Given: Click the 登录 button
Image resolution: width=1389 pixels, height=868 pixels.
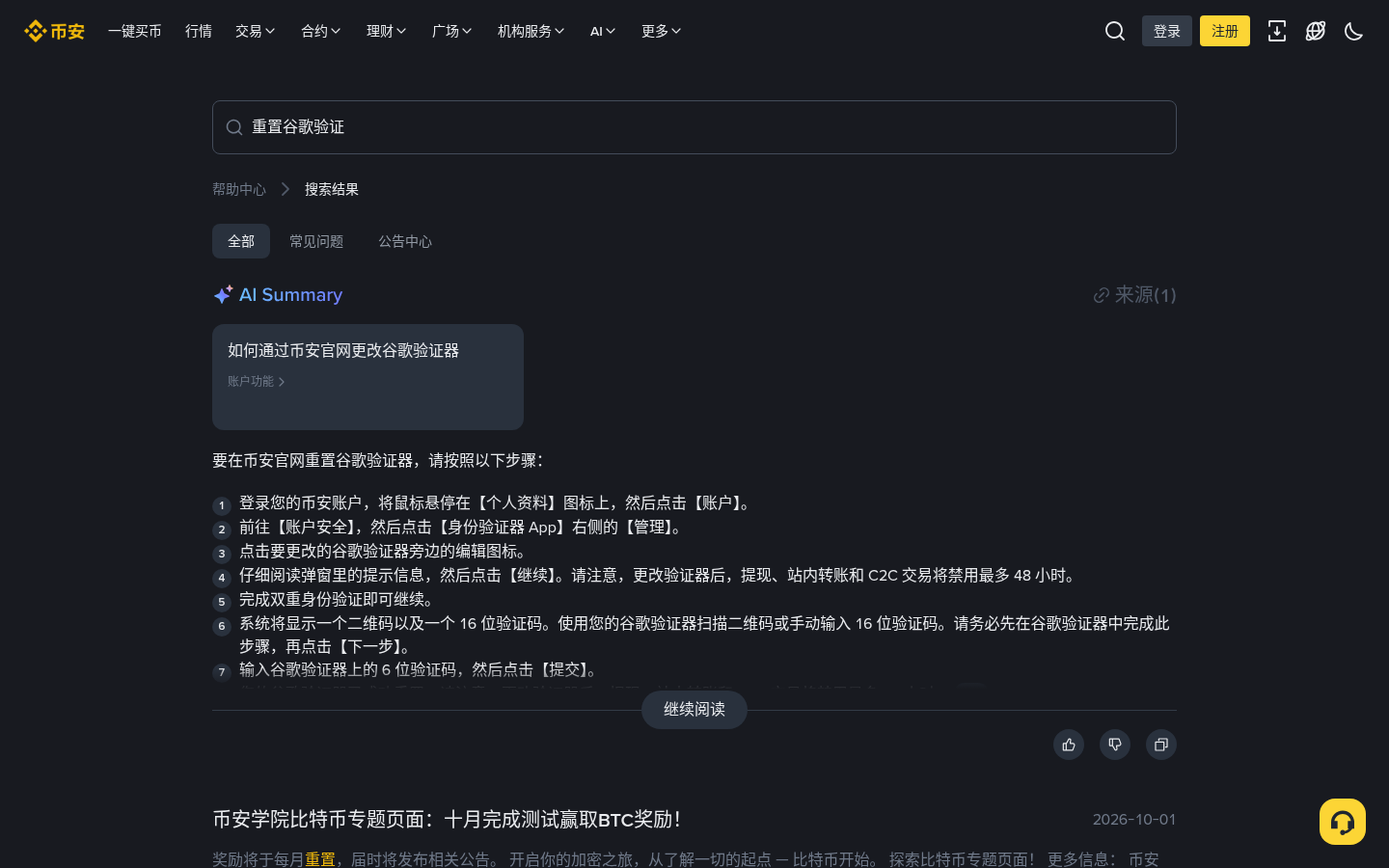Looking at the screenshot, I should click(x=1167, y=31).
